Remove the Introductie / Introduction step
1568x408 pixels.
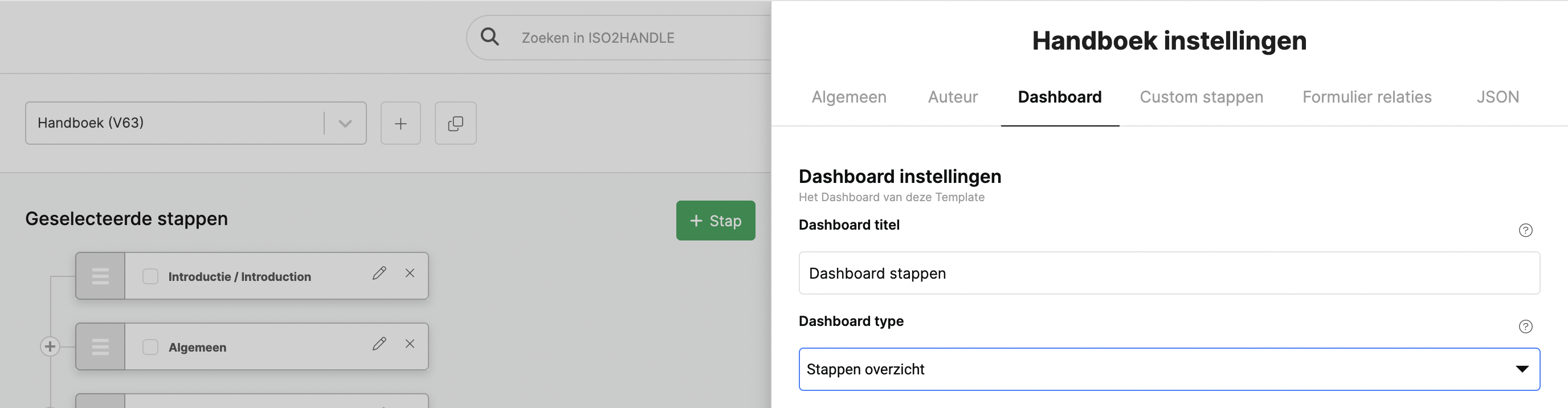(x=410, y=273)
